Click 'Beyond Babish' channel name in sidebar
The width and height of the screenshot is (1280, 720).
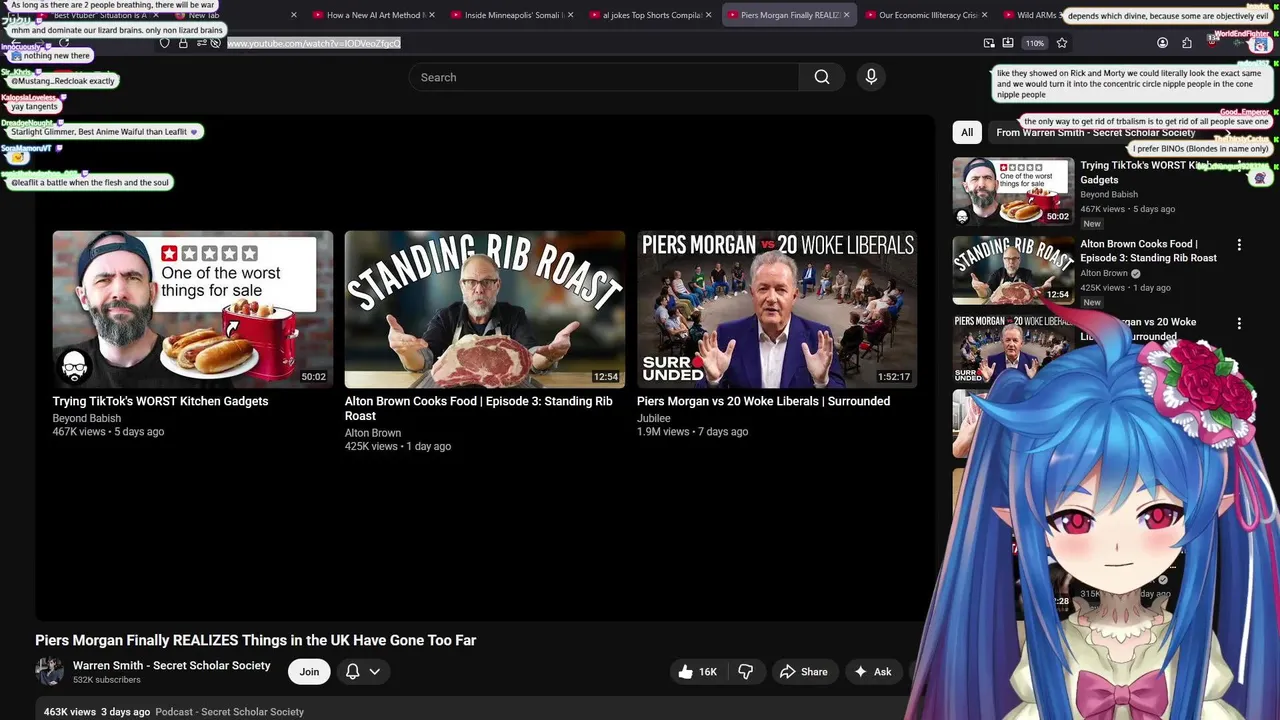[x=1109, y=194]
